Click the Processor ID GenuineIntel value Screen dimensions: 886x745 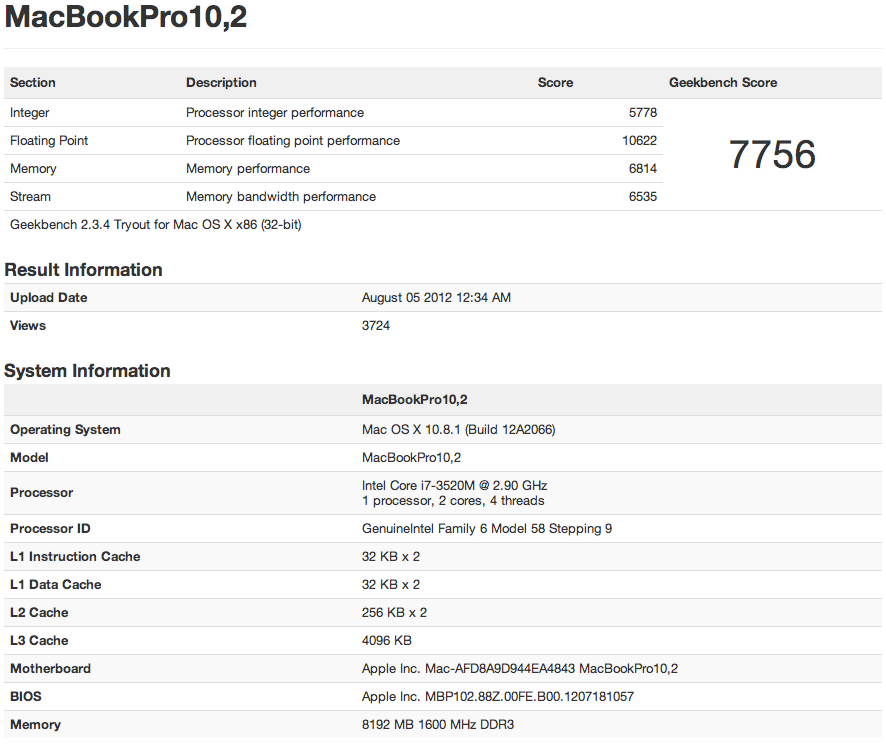487,529
